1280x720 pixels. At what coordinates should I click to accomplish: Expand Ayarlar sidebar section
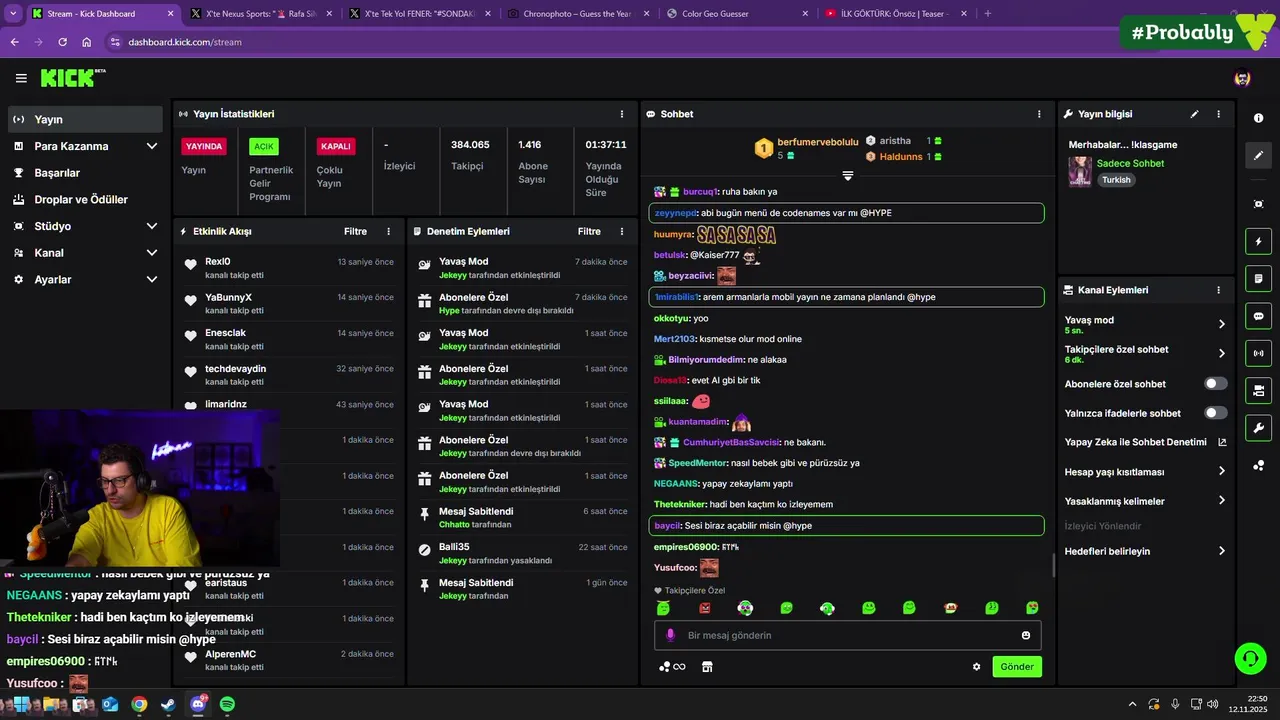(x=152, y=280)
